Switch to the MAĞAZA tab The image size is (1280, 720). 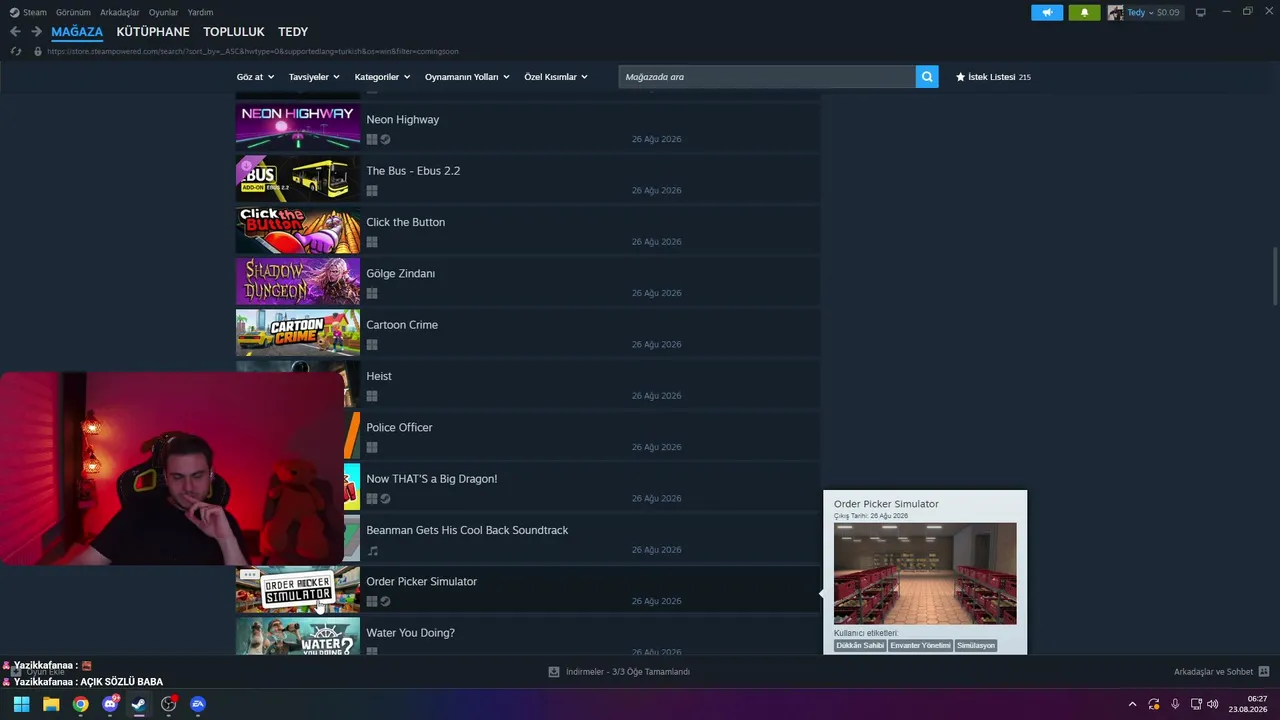[x=77, y=32]
